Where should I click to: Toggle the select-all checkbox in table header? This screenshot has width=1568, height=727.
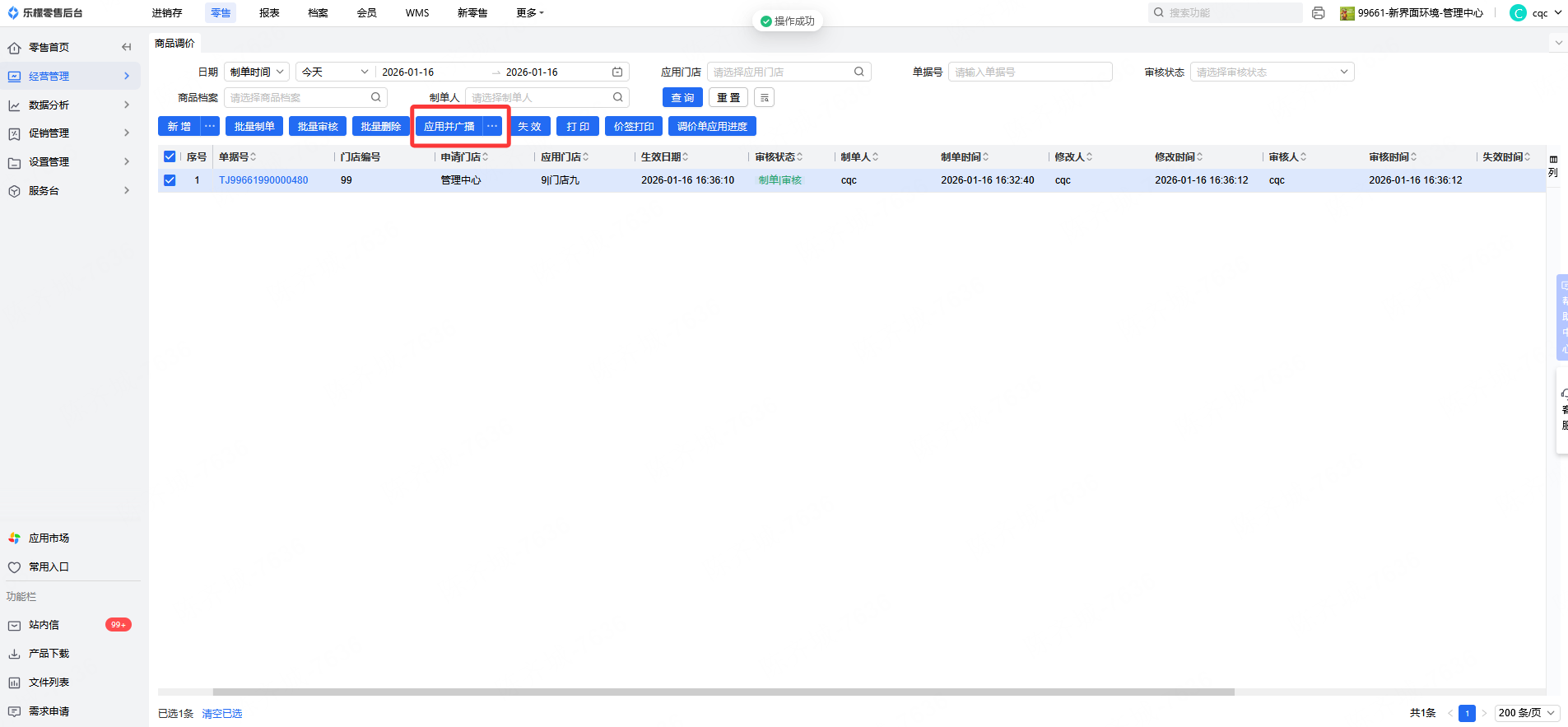[170, 157]
